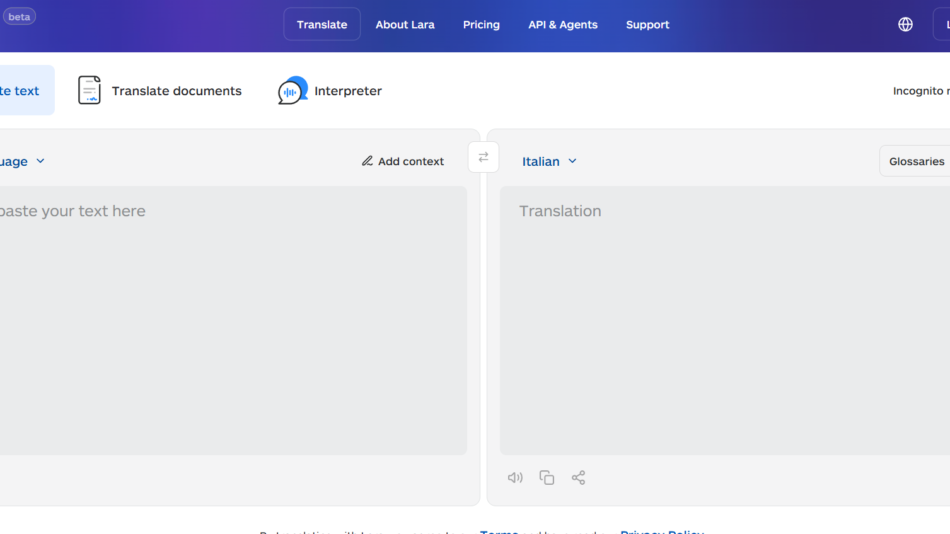Play translation audio with speaker icon
This screenshot has width=950, height=534.
pyautogui.click(x=515, y=478)
